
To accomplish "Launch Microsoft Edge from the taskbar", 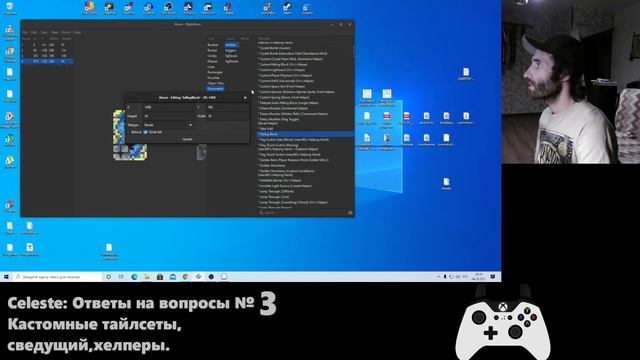I will coord(134,277).
